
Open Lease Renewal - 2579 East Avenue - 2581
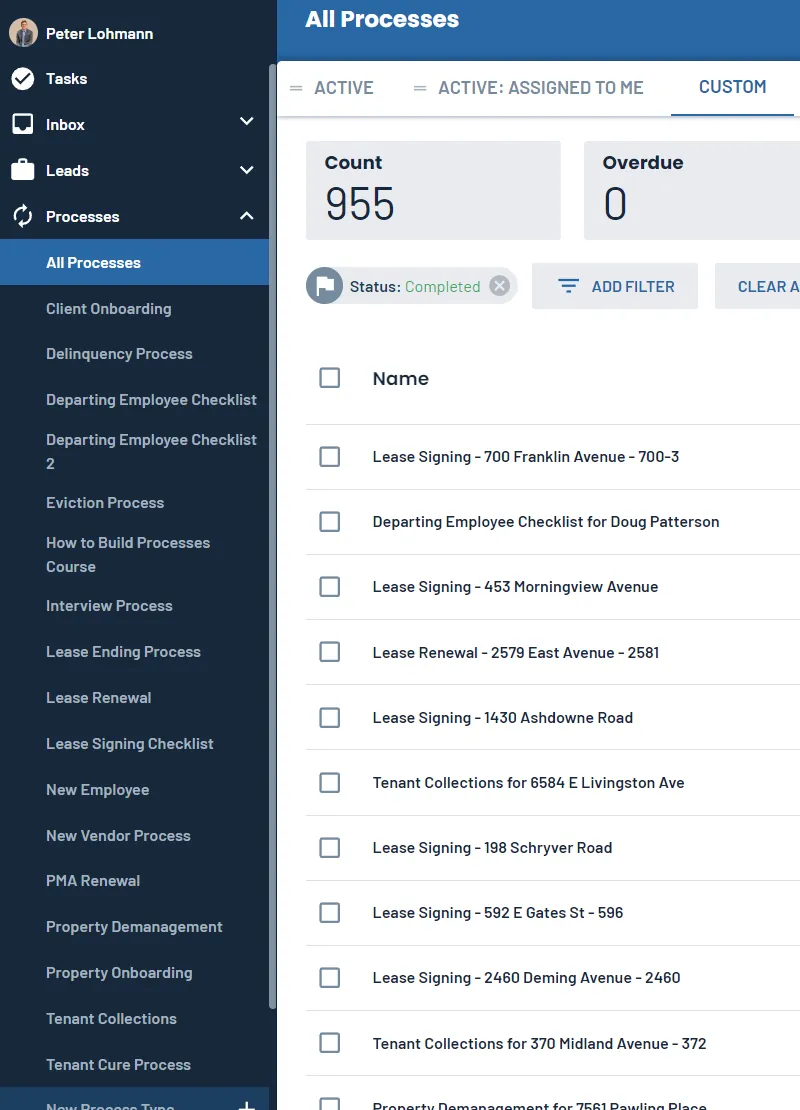click(515, 652)
